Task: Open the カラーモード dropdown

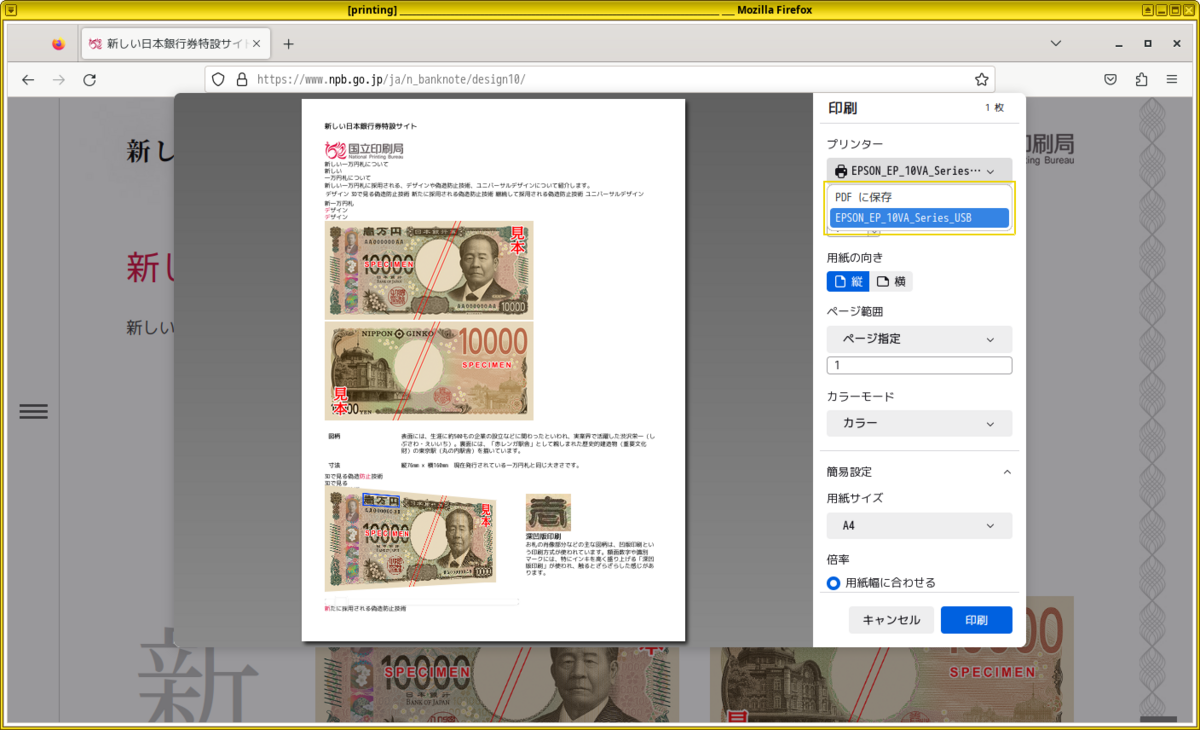Action: coord(918,423)
